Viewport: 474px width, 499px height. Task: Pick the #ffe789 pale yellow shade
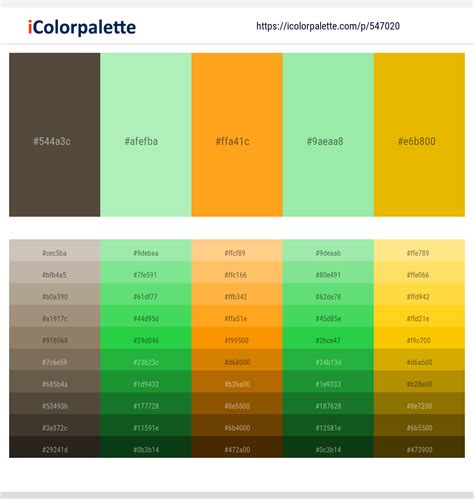[x=419, y=251]
